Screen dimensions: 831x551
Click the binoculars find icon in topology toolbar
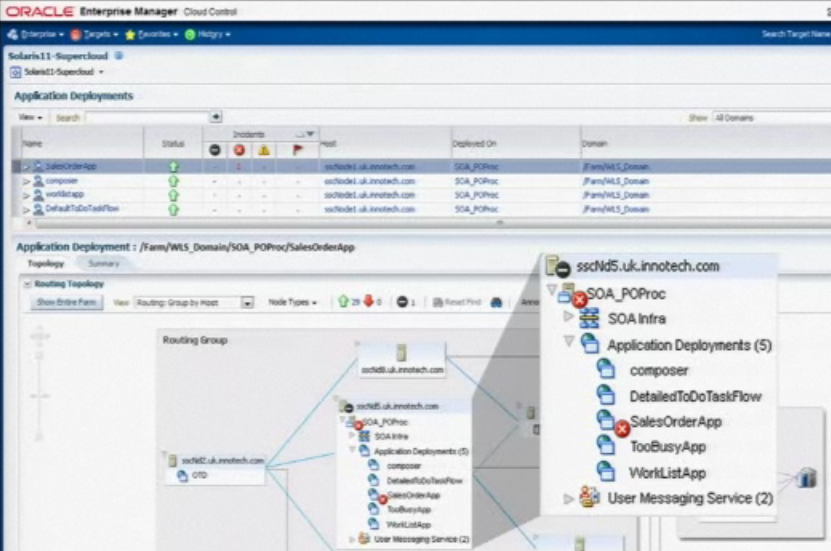click(x=496, y=303)
